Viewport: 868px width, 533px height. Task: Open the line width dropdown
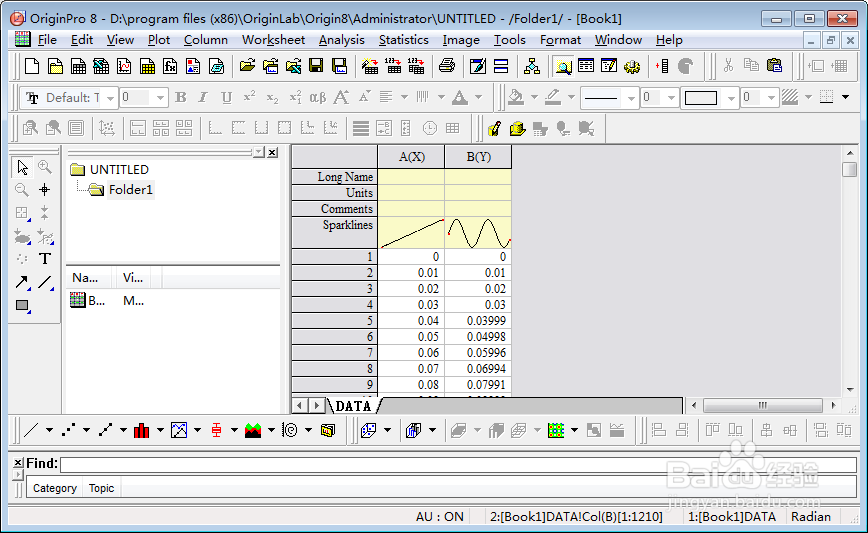point(671,98)
